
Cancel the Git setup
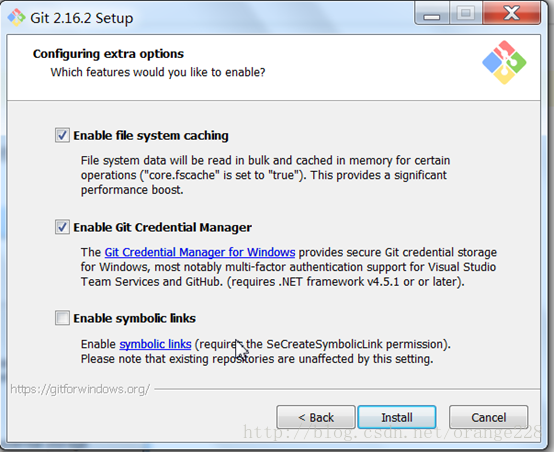pyautogui.click(x=489, y=417)
